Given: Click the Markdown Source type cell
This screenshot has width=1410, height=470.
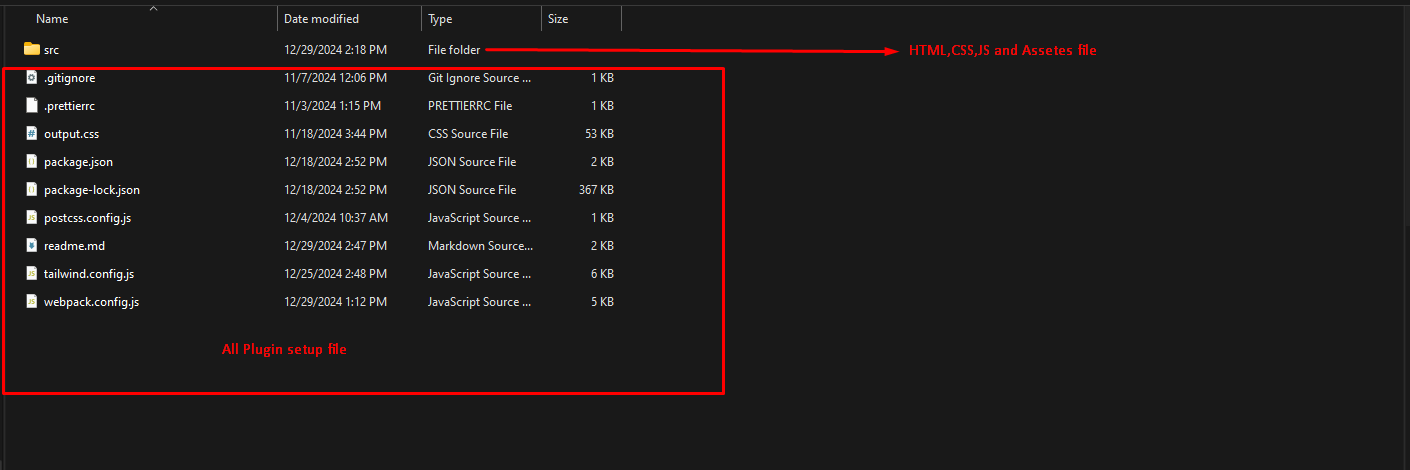Looking at the screenshot, I should pos(481,245).
